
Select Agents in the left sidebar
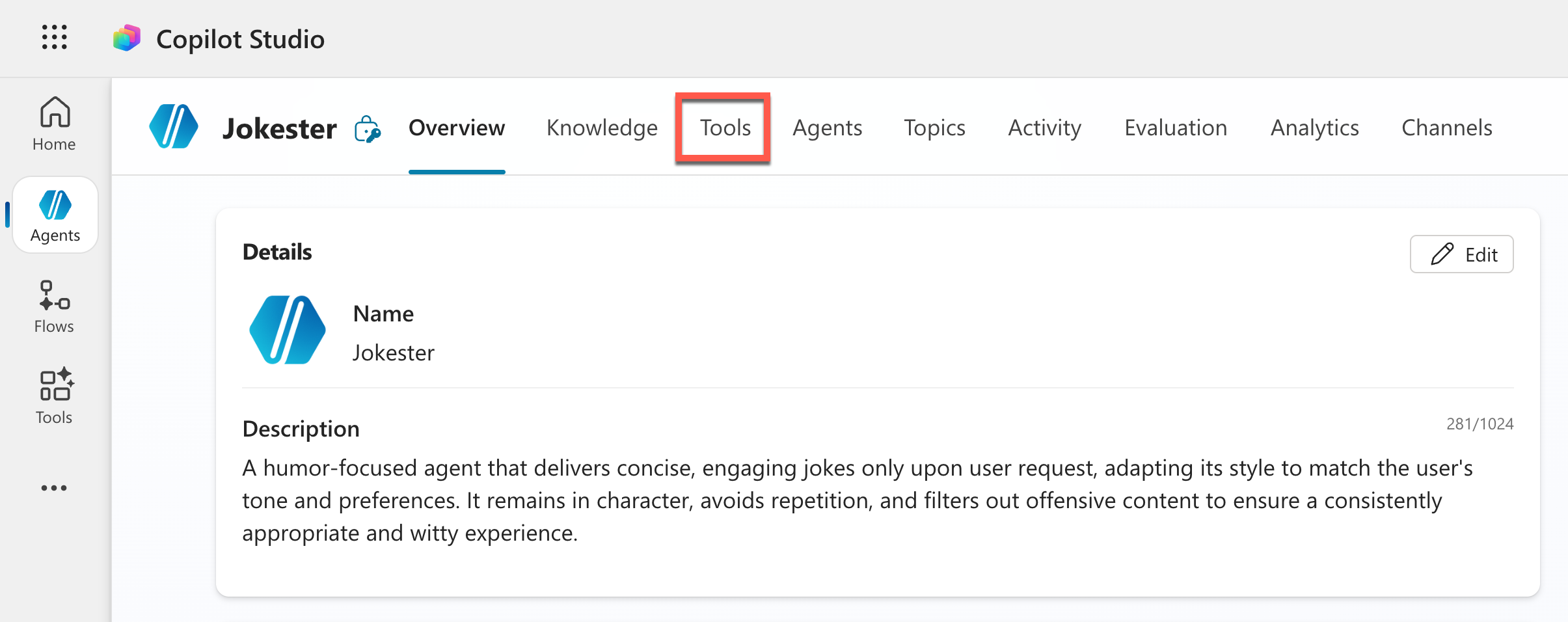55,216
